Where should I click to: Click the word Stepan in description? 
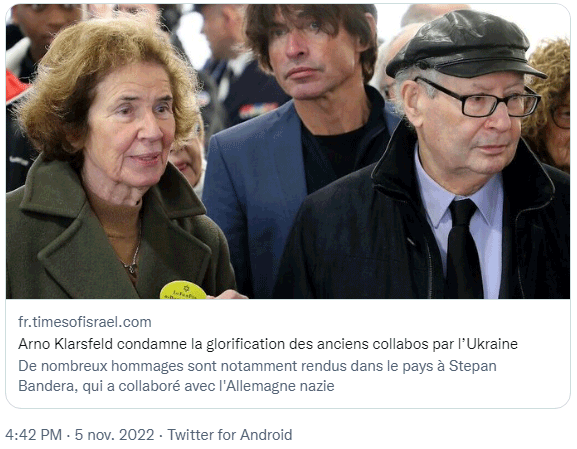pyautogui.click(x=473, y=366)
